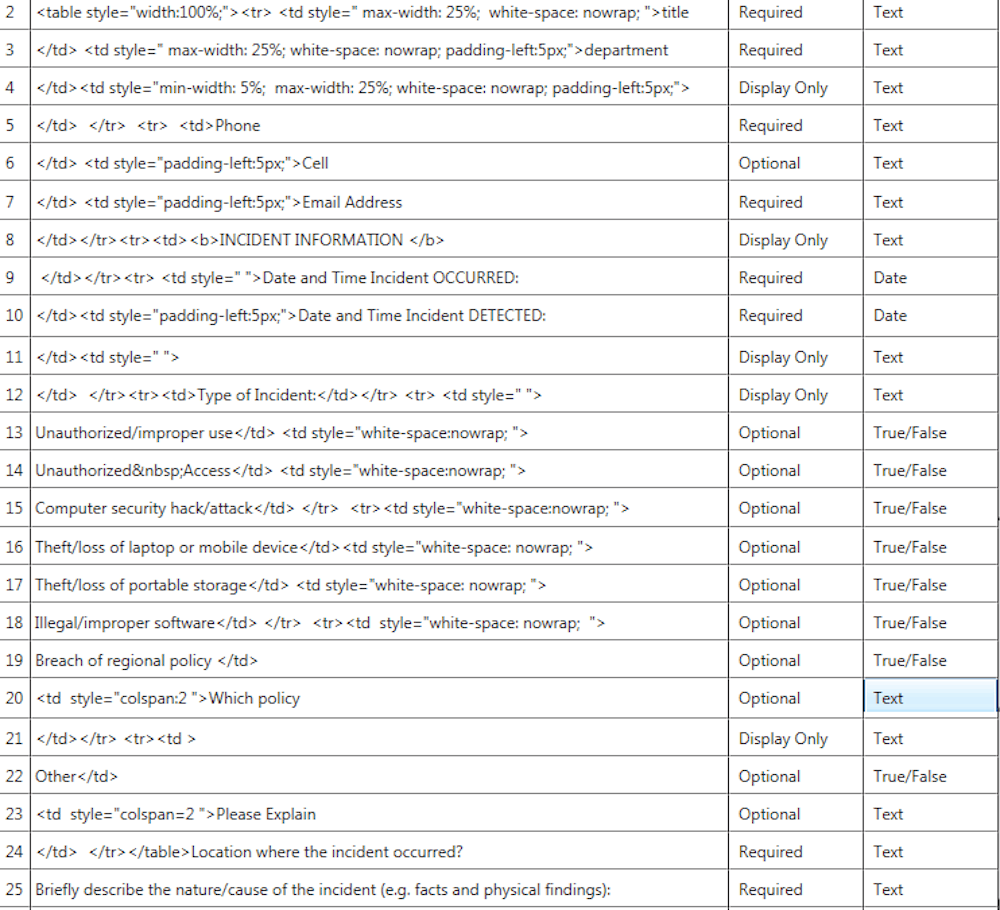The image size is (1000, 910).
Task: Change Optional setting for the Cell phone row
Action: tap(795, 162)
